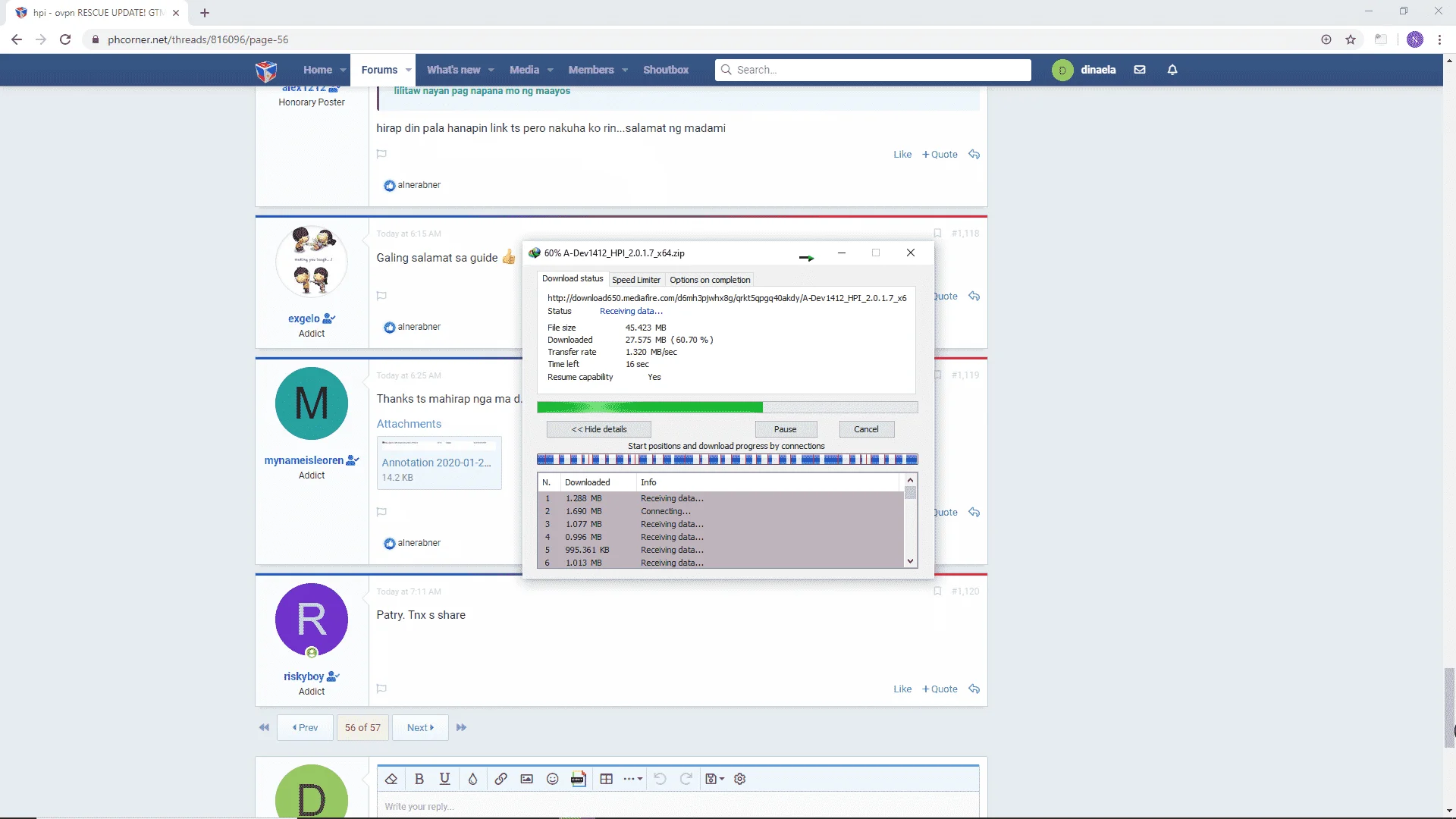Open the mynameisleoren profile link
1456x819 pixels.
tap(304, 460)
